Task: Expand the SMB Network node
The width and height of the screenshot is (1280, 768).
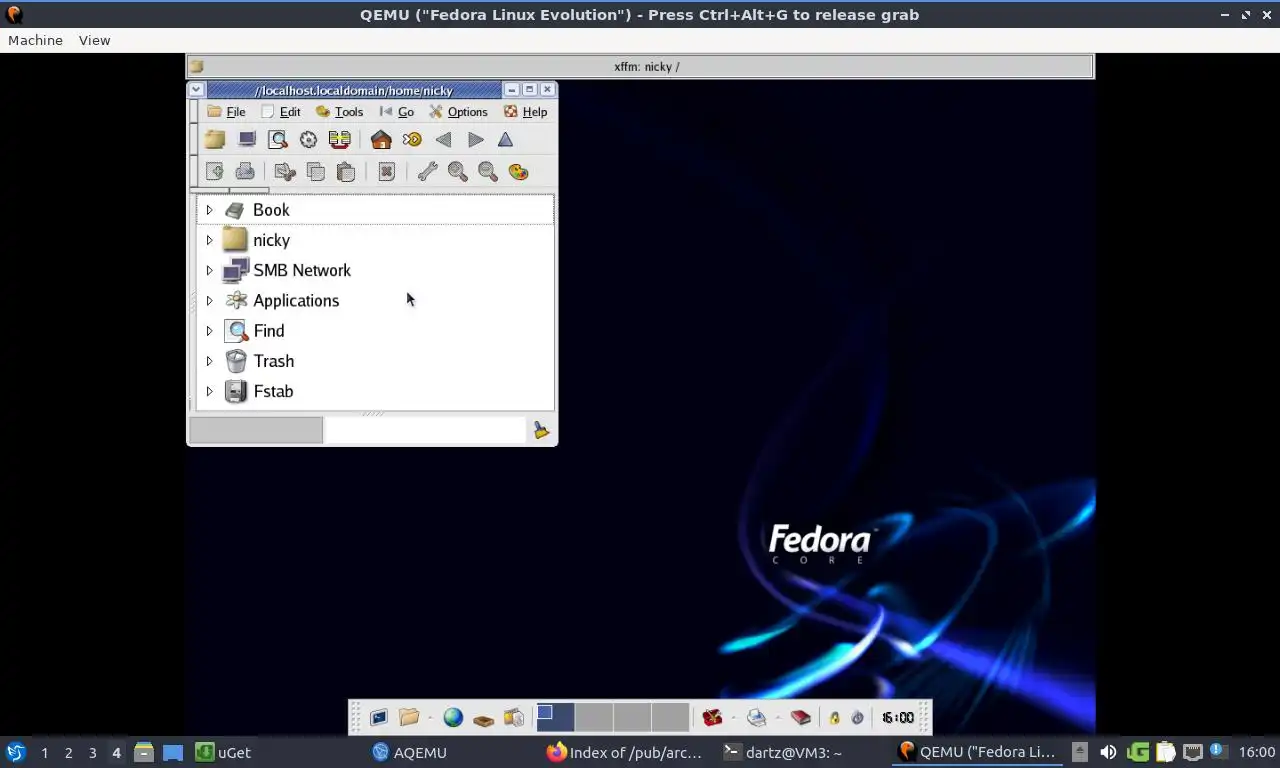Action: (x=209, y=270)
